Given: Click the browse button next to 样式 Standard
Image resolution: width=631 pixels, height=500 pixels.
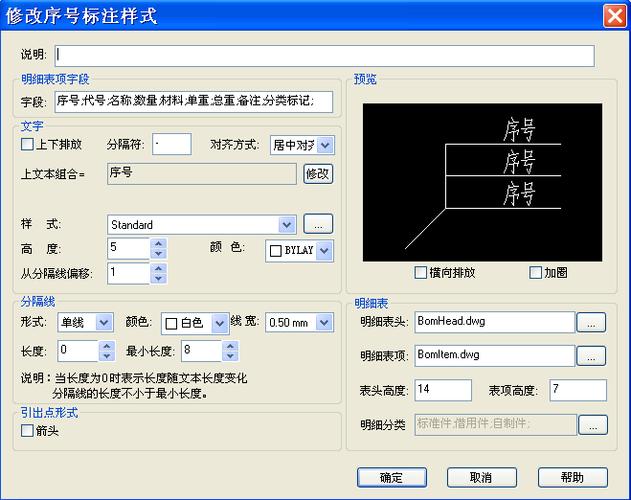Looking at the screenshot, I should point(317,224).
